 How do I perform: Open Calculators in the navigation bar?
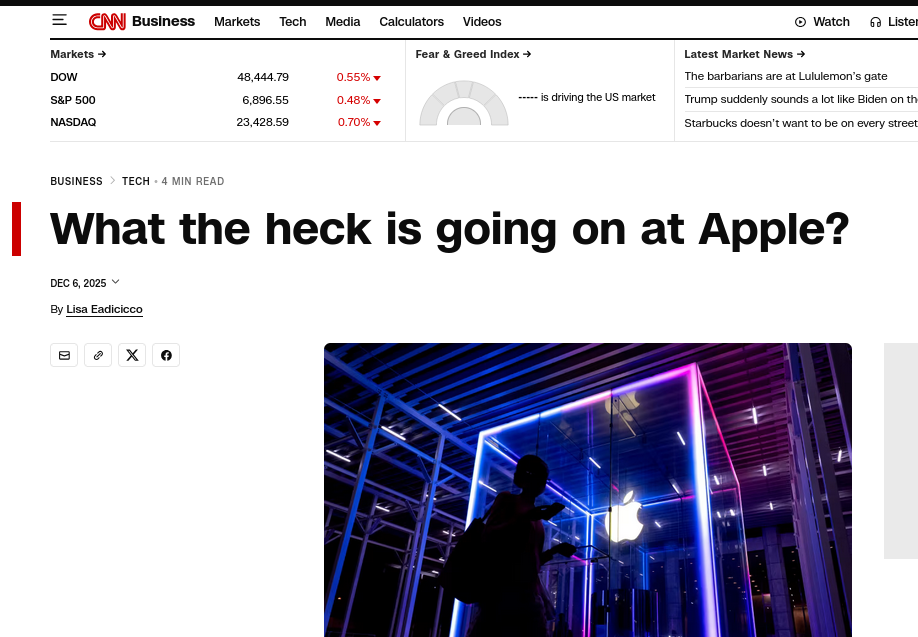(x=411, y=22)
